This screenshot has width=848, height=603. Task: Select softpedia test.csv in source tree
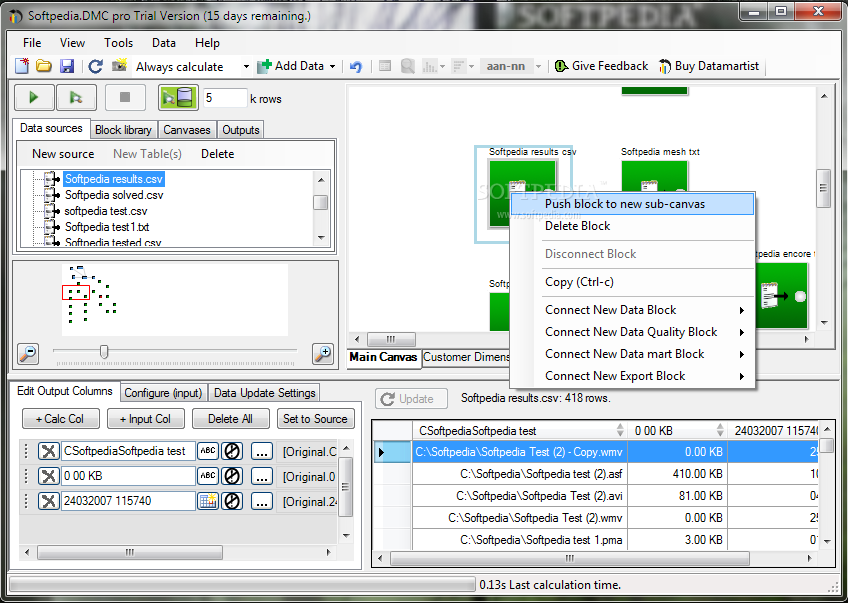106,211
